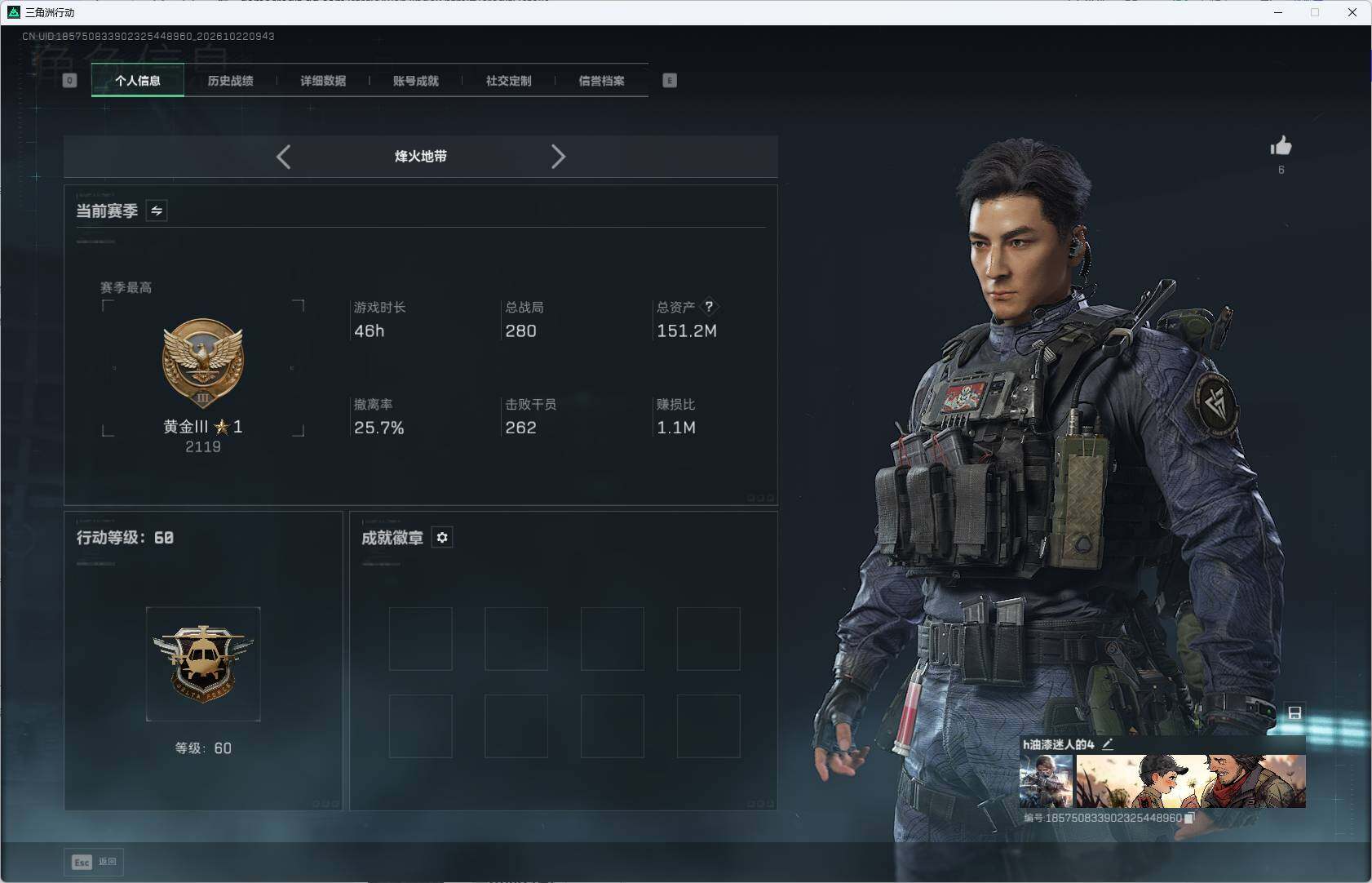Copy the player ID number icon

point(1189,818)
